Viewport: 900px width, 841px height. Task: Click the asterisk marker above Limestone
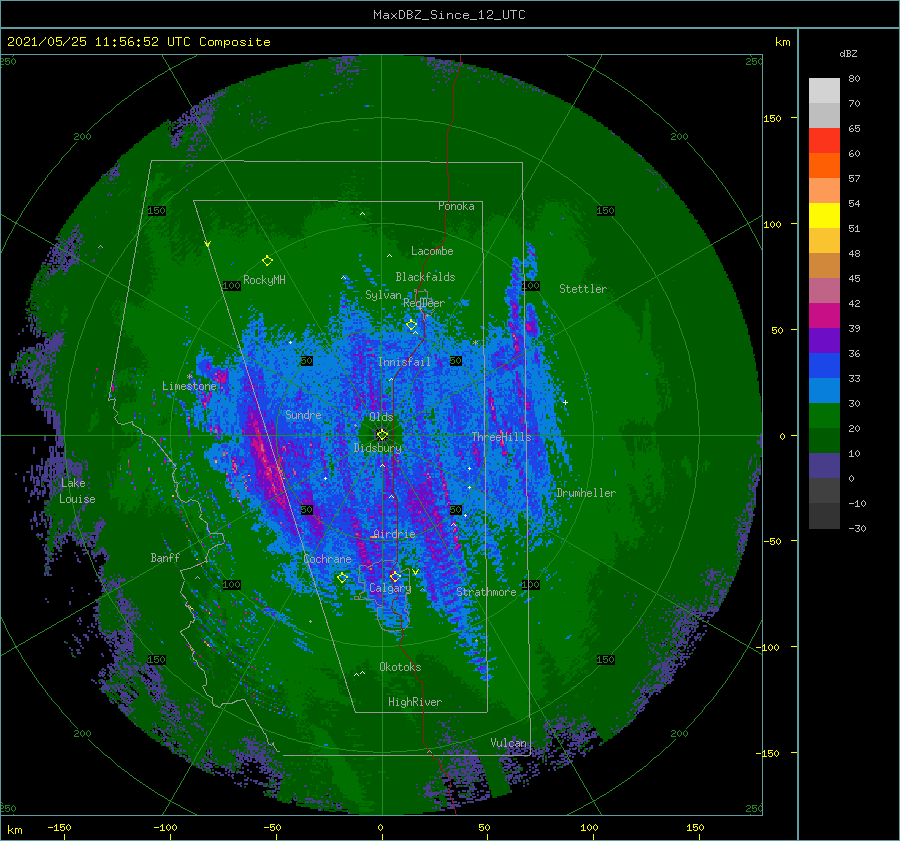click(189, 377)
